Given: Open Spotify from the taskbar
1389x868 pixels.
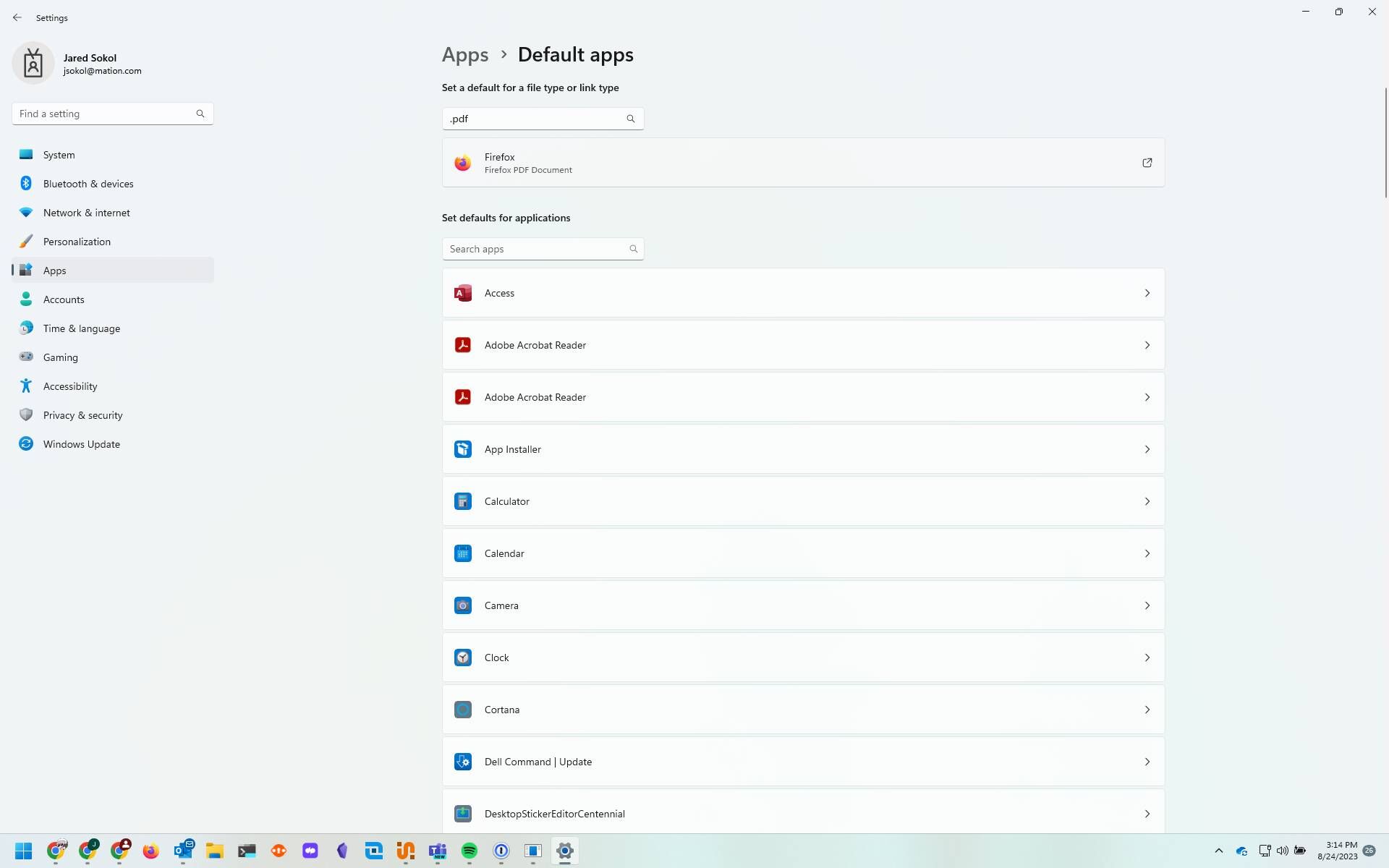Looking at the screenshot, I should click(x=470, y=851).
